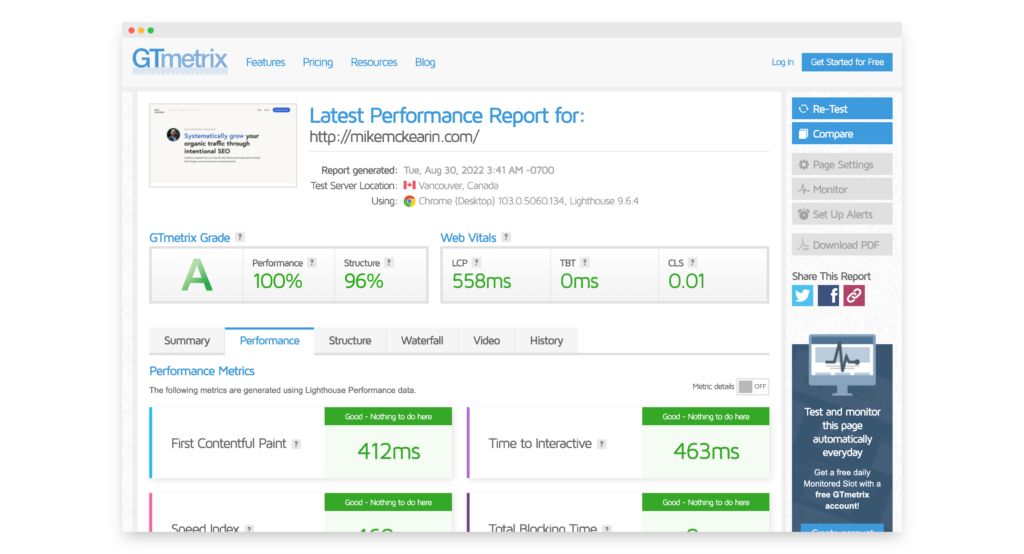
Task: Click the Compare button
Action: [842, 133]
